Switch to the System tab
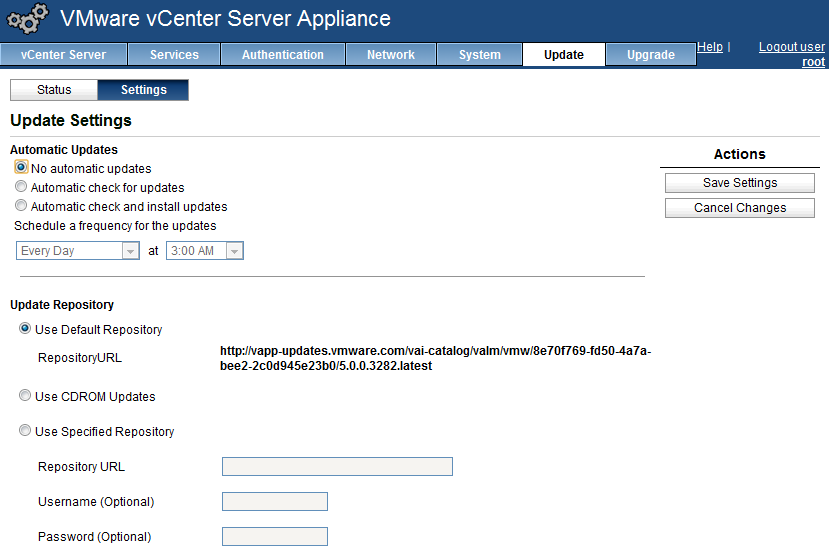The width and height of the screenshot is (829, 550). (x=480, y=55)
